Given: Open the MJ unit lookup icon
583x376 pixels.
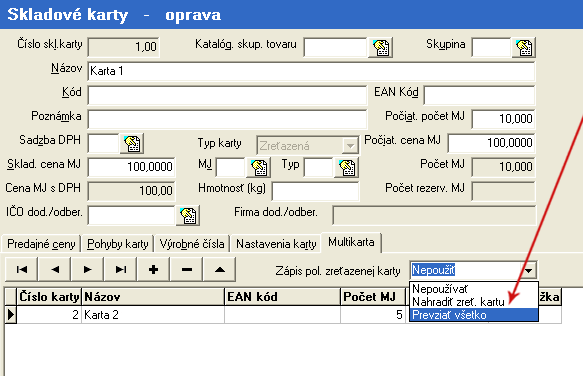Looking at the screenshot, I should pos(258,167).
